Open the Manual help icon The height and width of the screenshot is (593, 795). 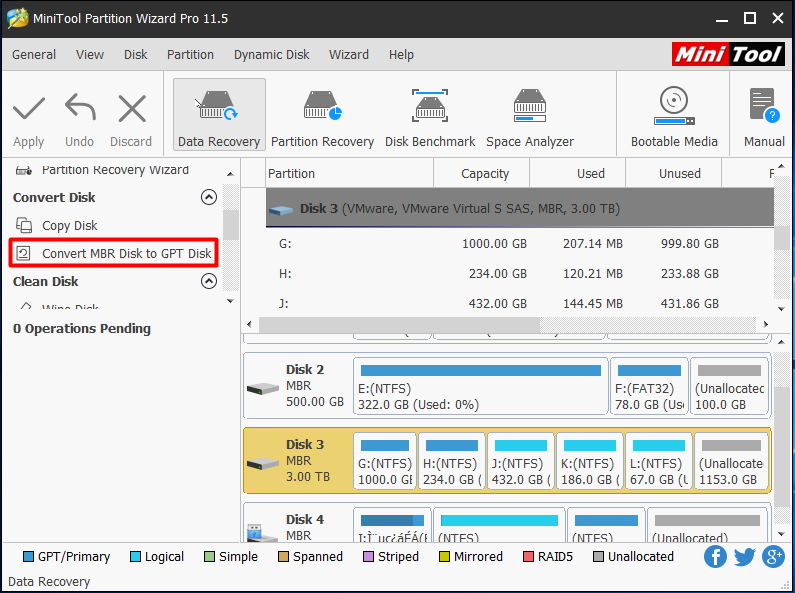tap(765, 105)
